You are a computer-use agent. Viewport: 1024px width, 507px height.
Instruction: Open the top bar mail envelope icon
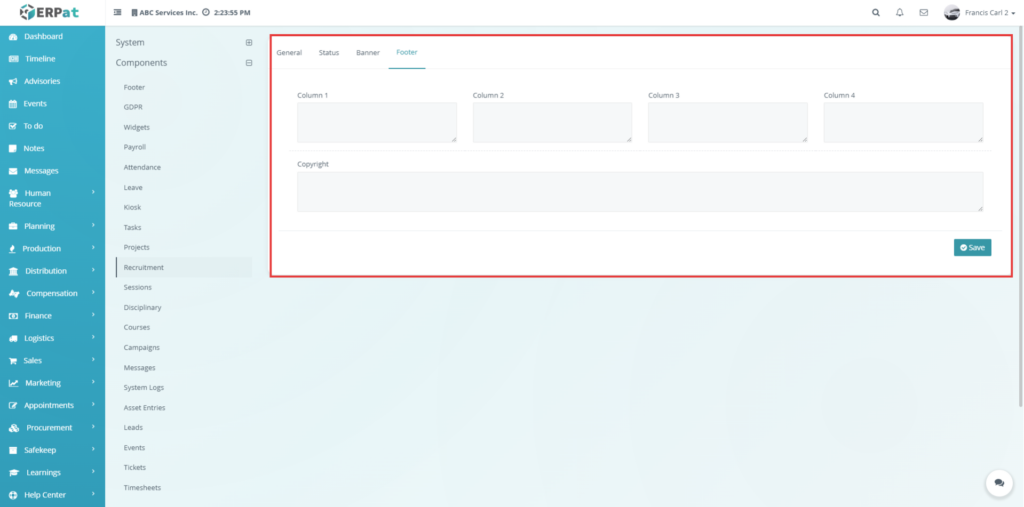(923, 12)
